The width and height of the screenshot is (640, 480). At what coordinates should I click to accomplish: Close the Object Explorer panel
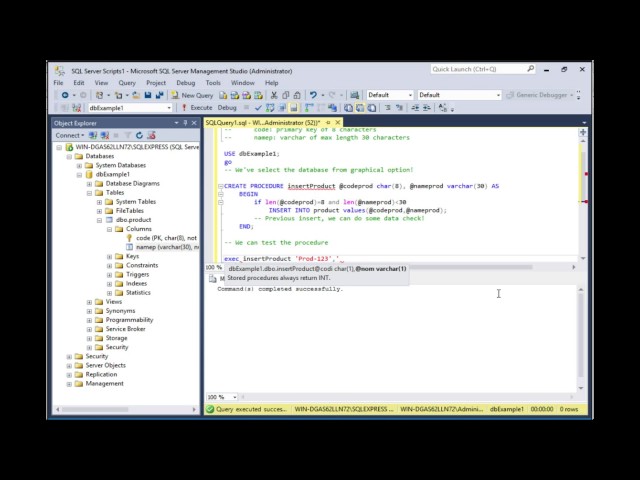tap(194, 123)
